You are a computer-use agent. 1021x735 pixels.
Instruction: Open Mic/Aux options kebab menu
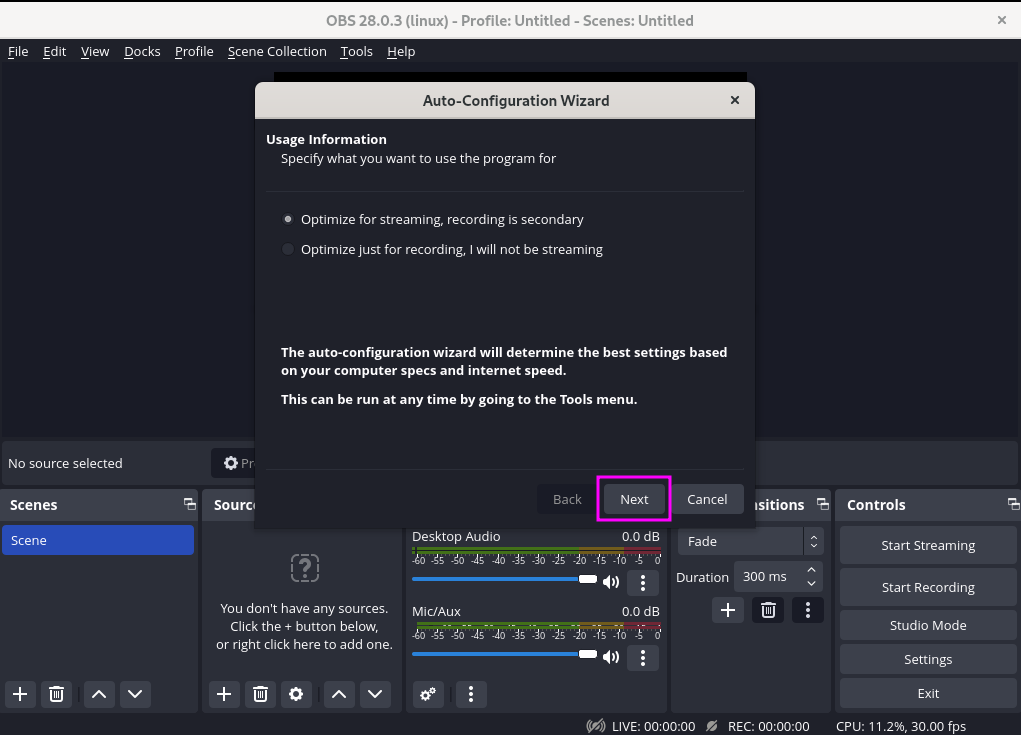click(x=643, y=657)
